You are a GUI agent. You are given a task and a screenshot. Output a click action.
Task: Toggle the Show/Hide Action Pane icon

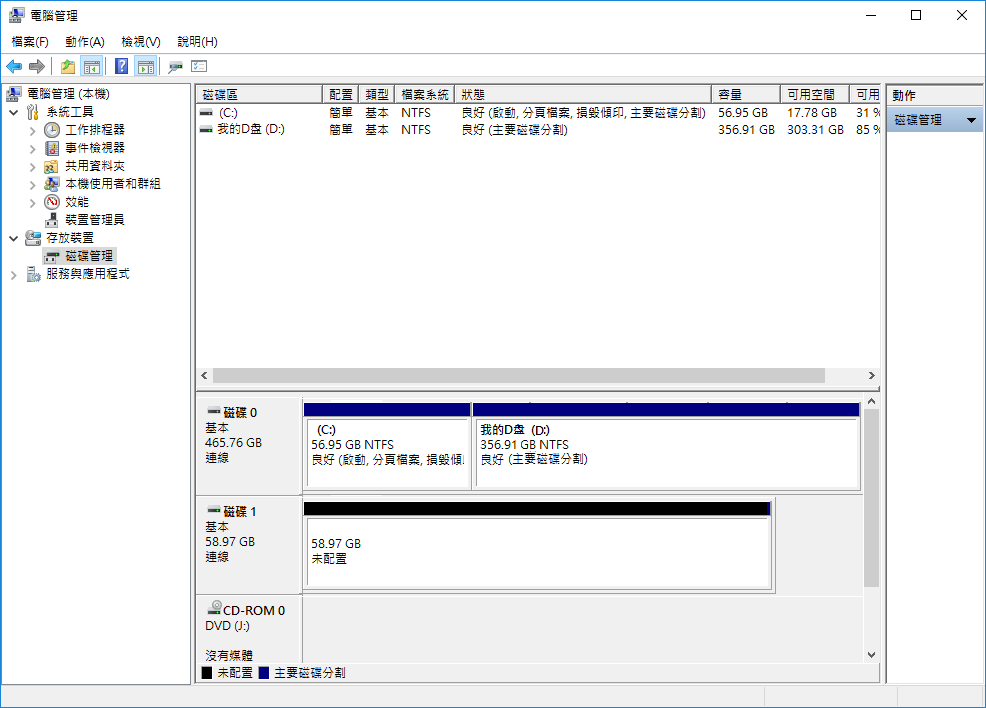point(146,66)
